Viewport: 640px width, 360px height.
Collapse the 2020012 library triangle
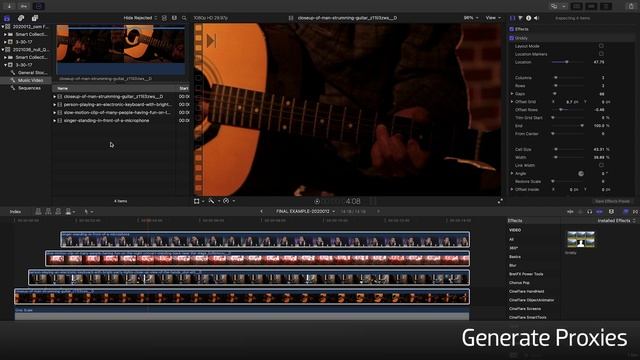point(3,27)
